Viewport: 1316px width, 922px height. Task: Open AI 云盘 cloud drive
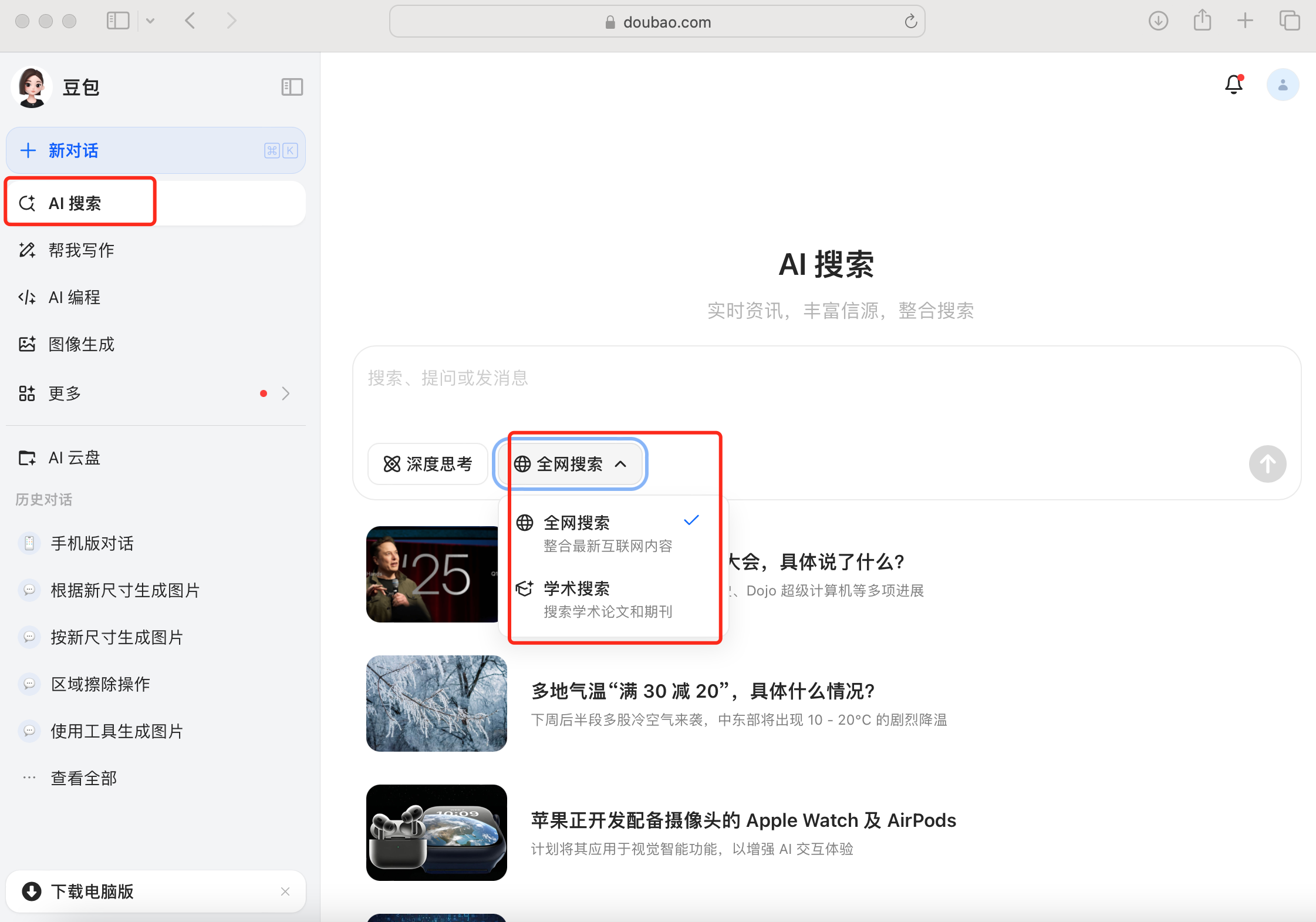156,457
